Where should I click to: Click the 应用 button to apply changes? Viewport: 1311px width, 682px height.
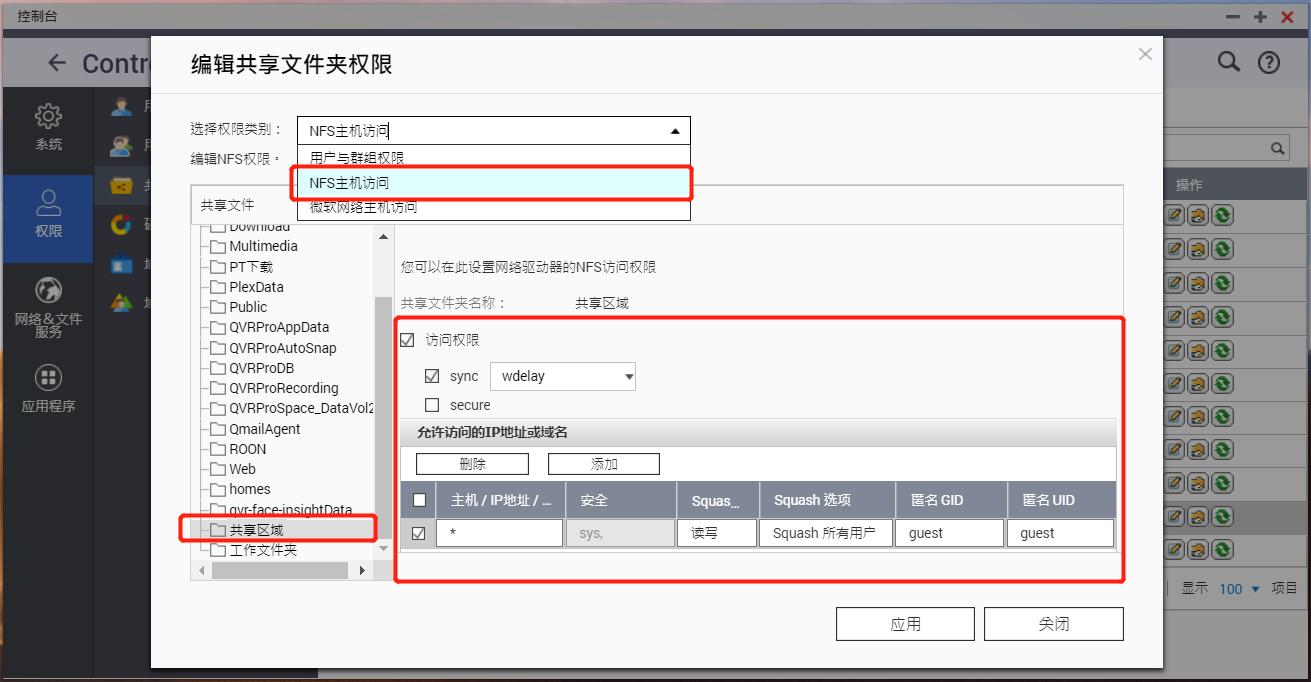(904, 623)
